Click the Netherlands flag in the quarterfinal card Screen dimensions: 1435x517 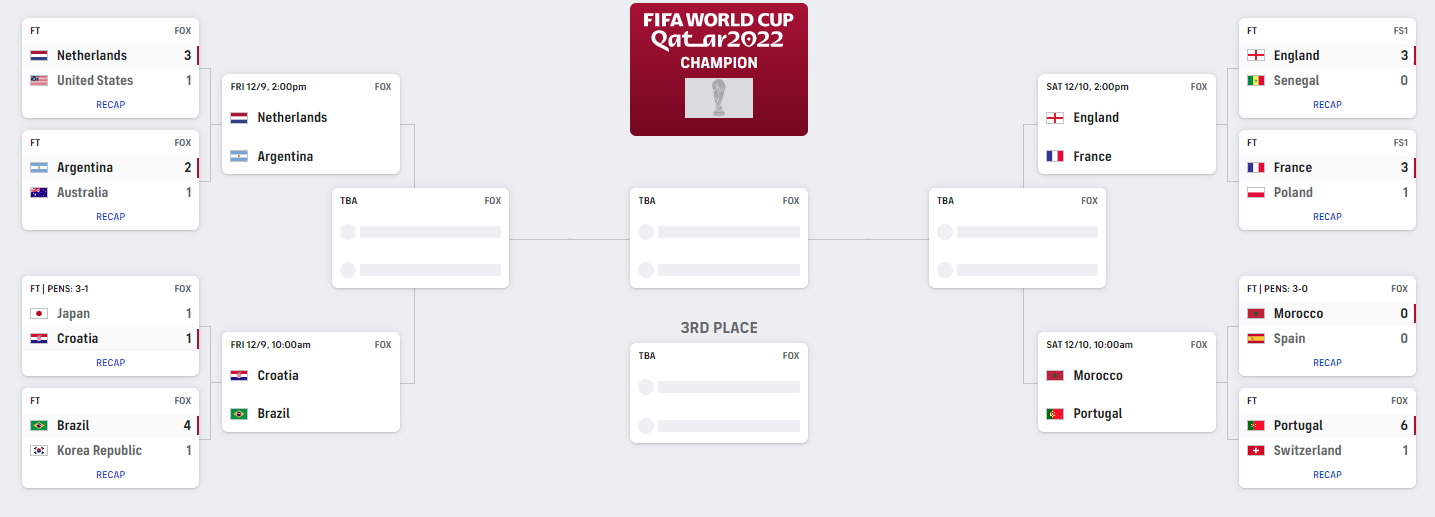click(x=239, y=118)
